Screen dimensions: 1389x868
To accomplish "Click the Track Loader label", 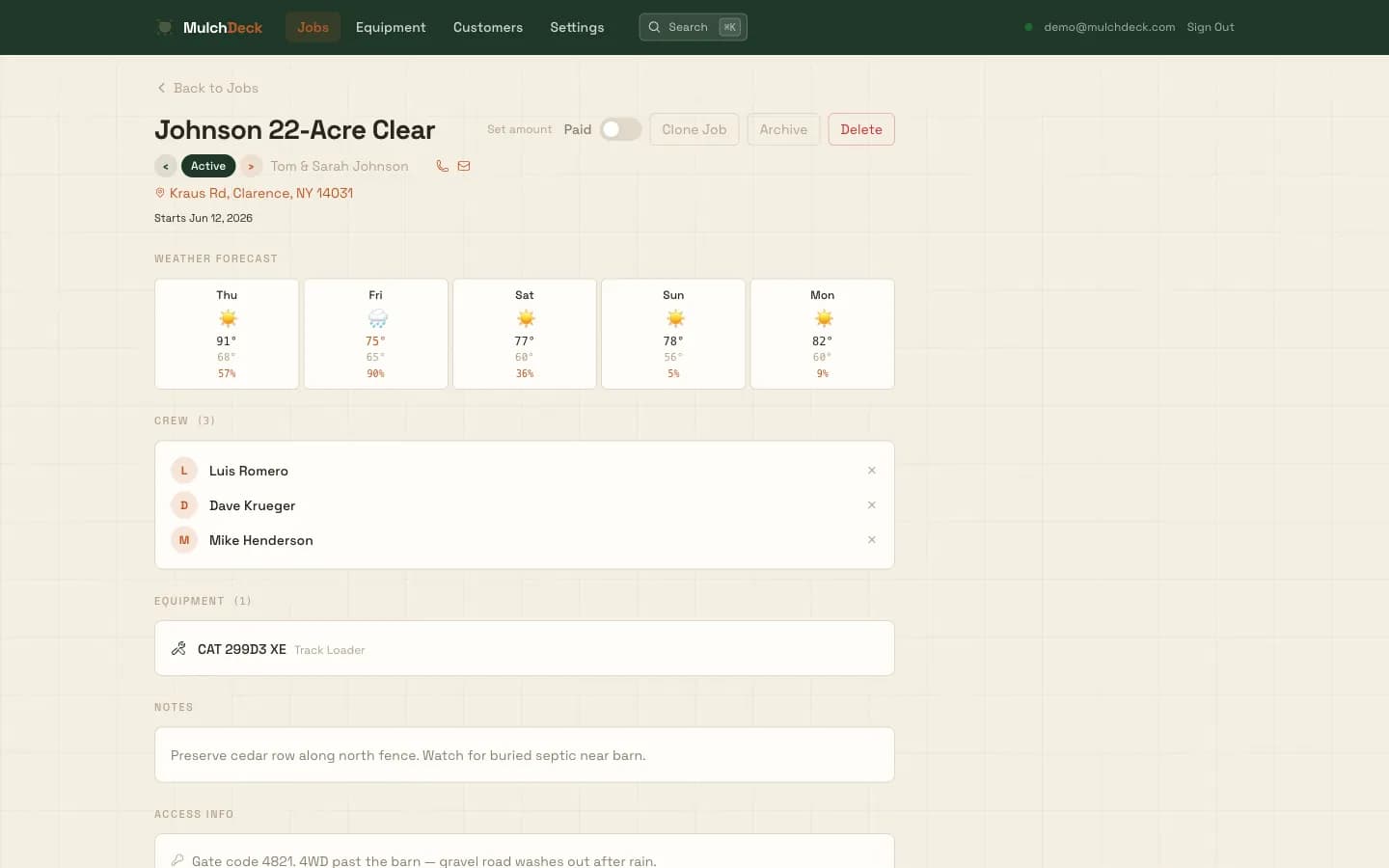I will [x=330, y=650].
